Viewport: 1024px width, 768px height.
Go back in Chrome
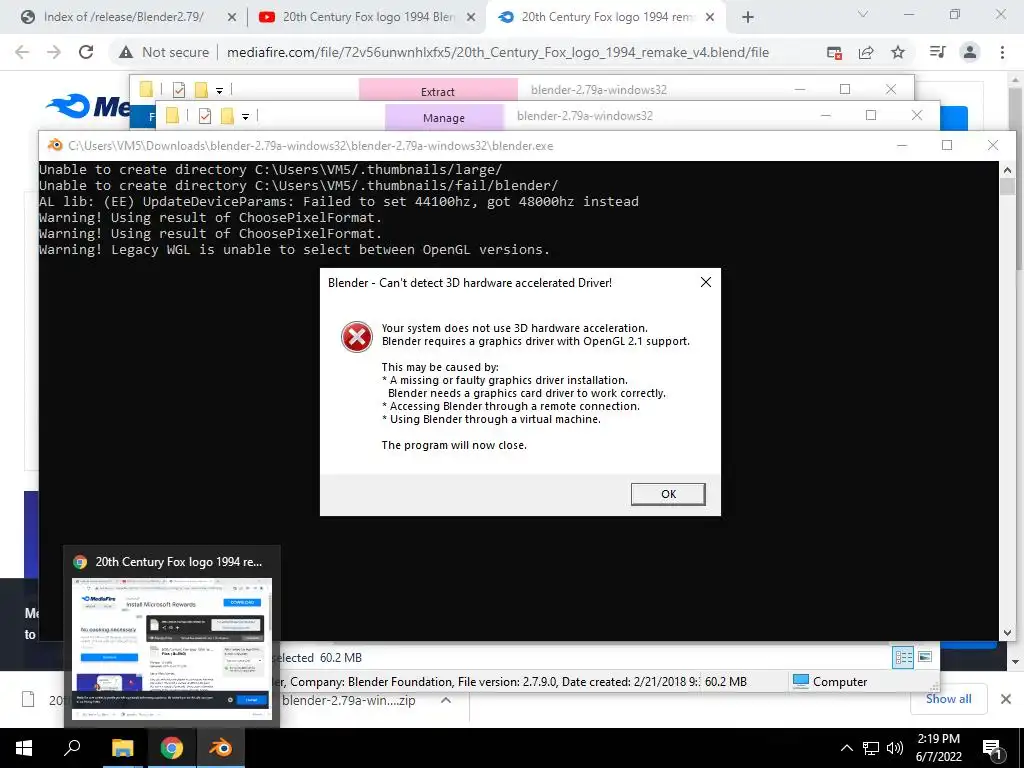(22, 52)
